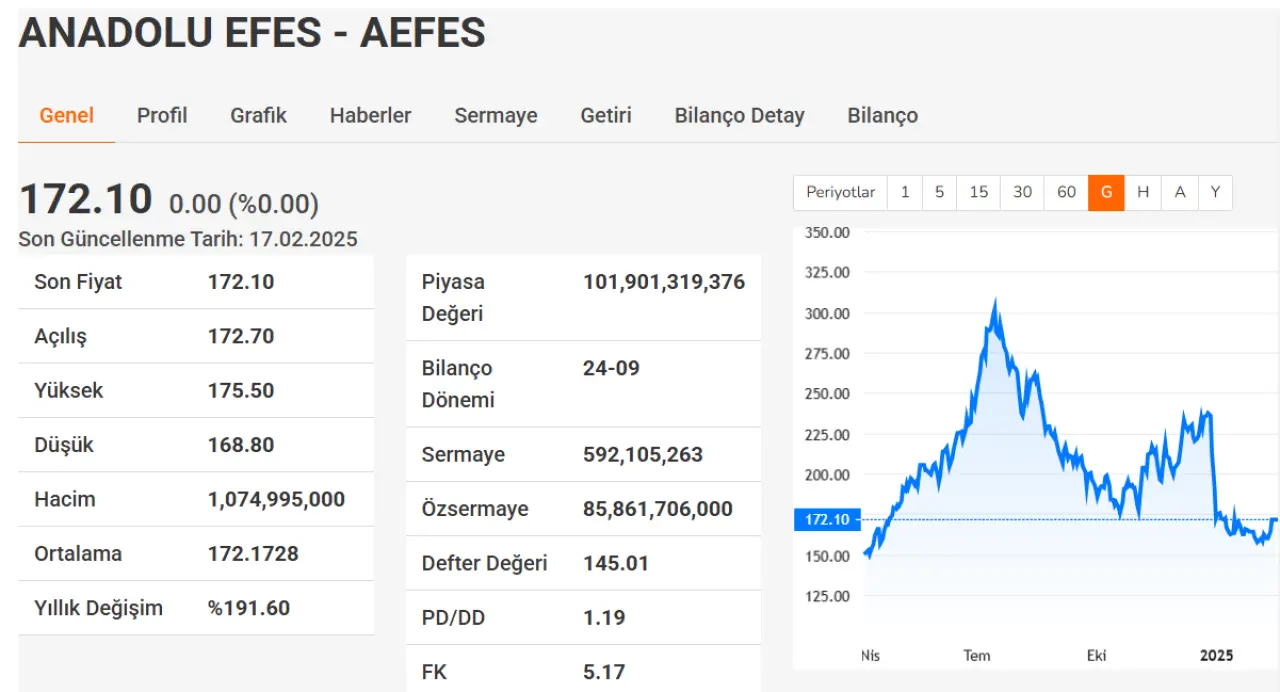This screenshot has height=692, width=1280.
Task: Set chart period to 30 minutes
Action: 1022,192
